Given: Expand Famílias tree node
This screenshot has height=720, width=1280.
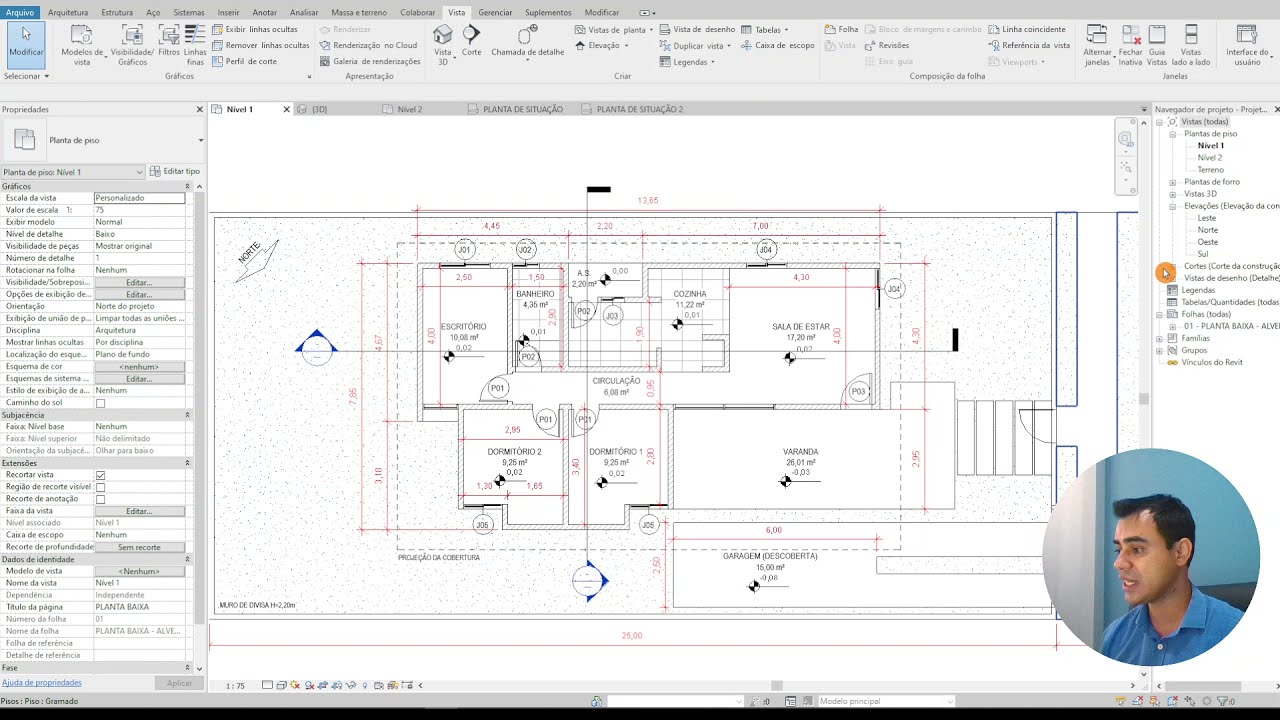Looking at the screenshot, I should pos(1160,338).
